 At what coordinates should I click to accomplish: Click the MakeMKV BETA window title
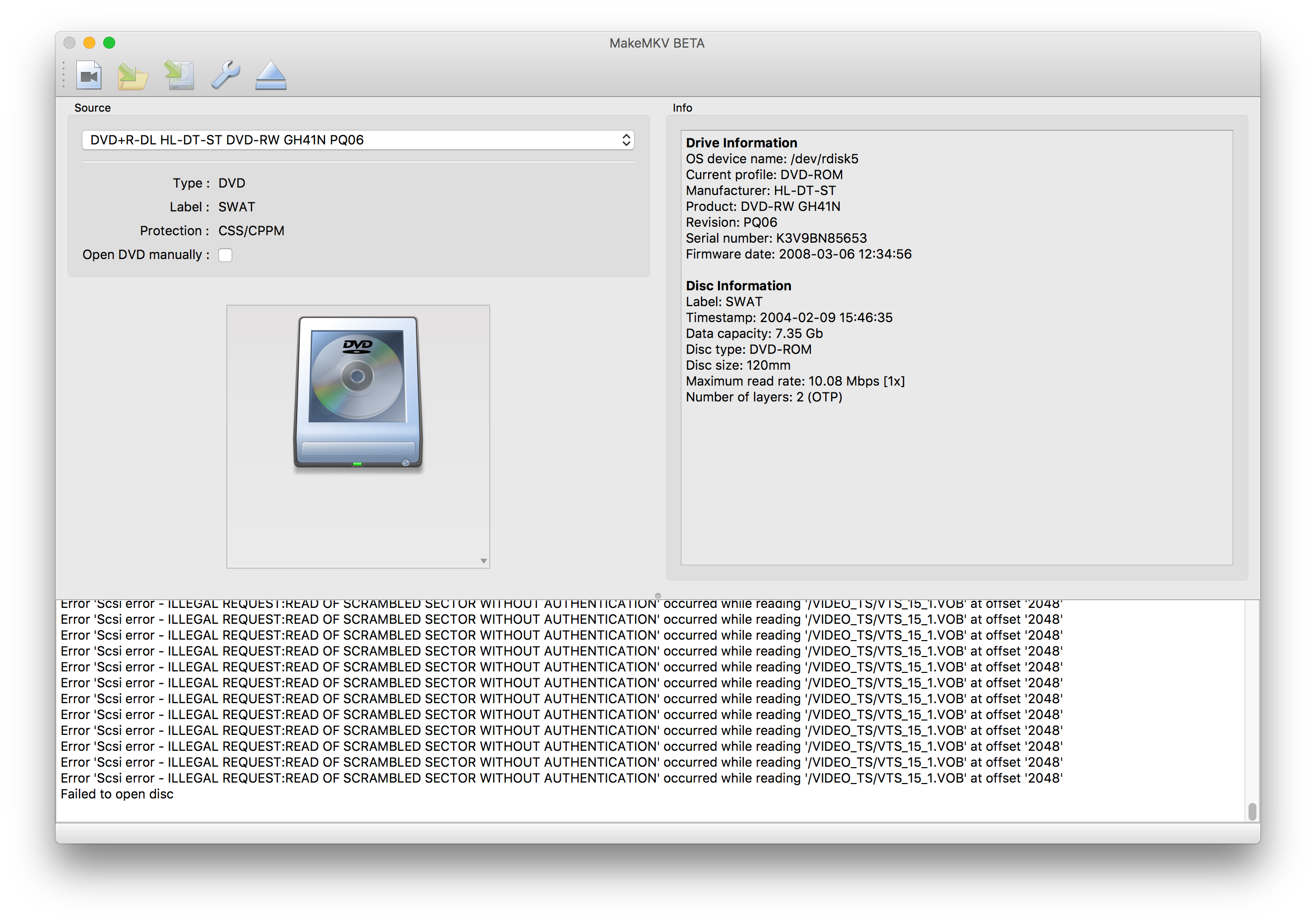click(657, 43)
